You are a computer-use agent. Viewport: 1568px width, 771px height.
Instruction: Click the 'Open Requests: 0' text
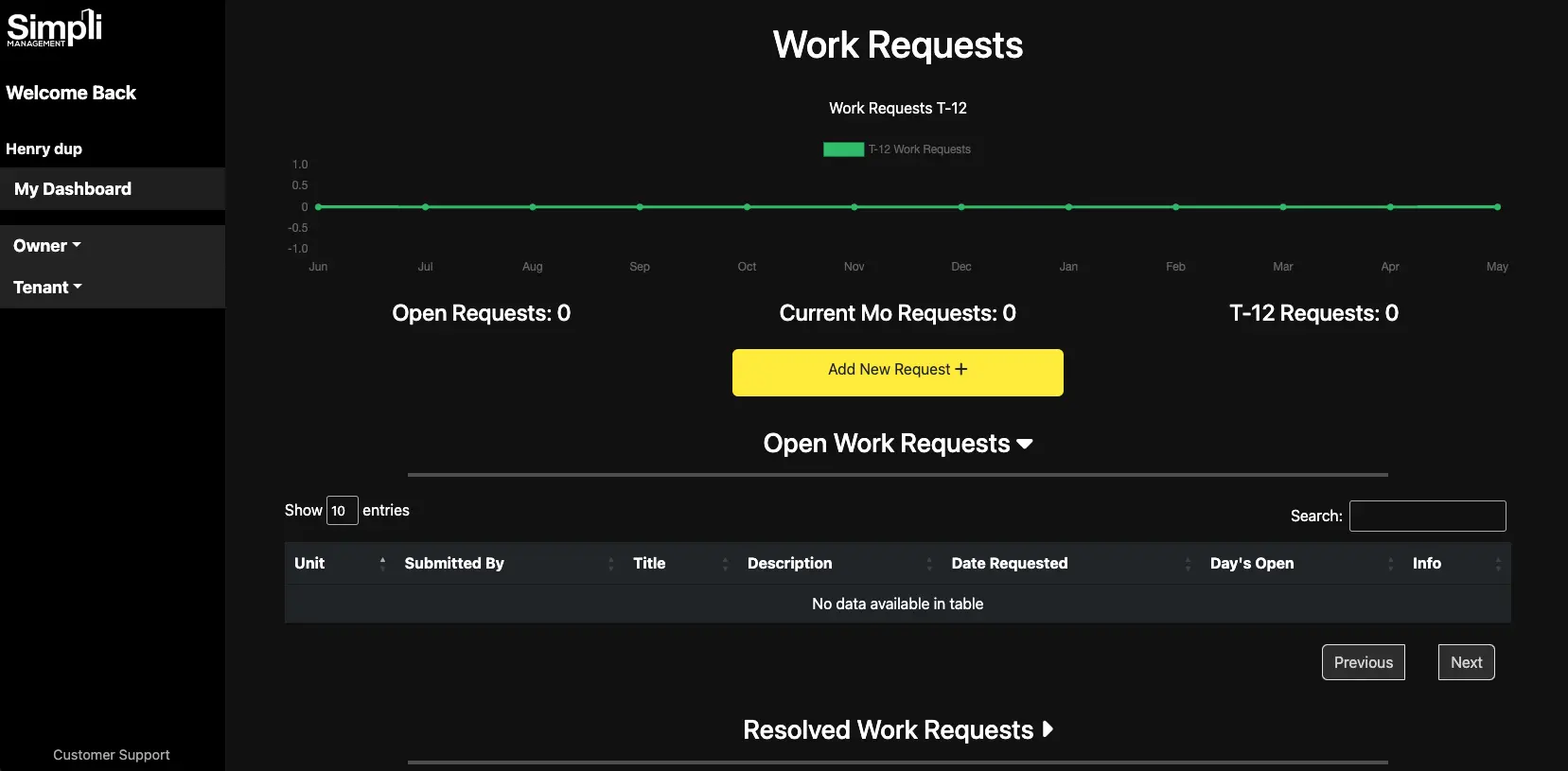(482, 313)
